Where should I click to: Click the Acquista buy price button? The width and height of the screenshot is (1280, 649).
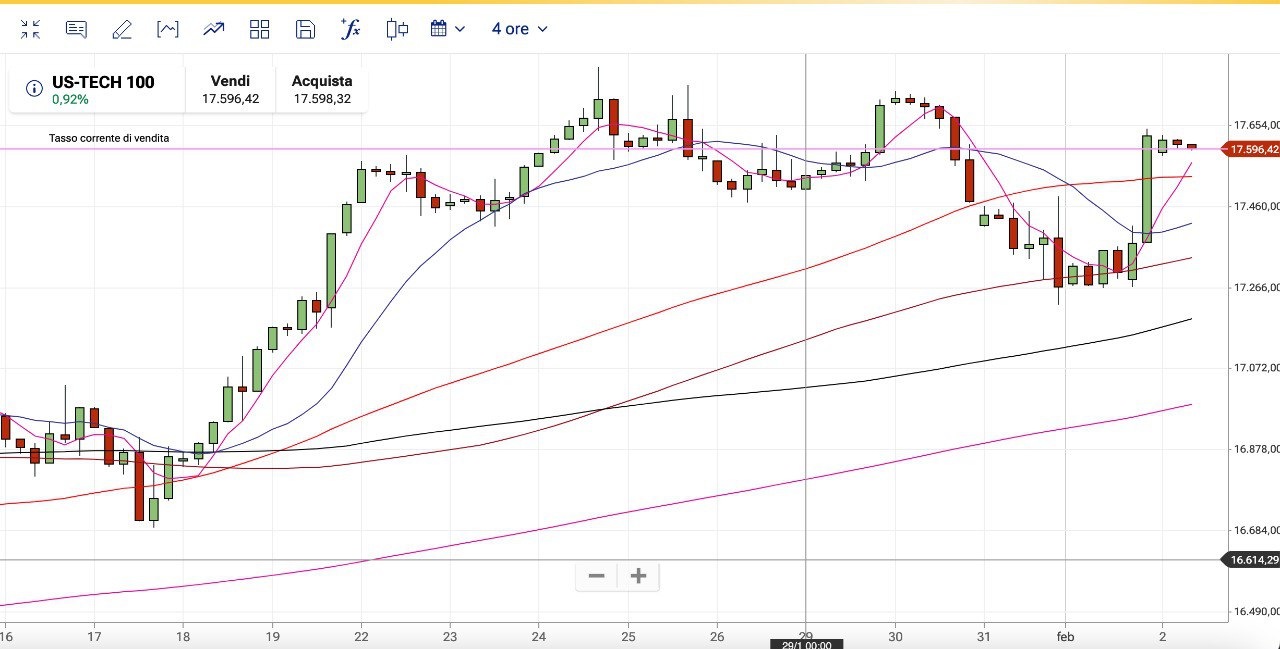[x=322, y=89]
